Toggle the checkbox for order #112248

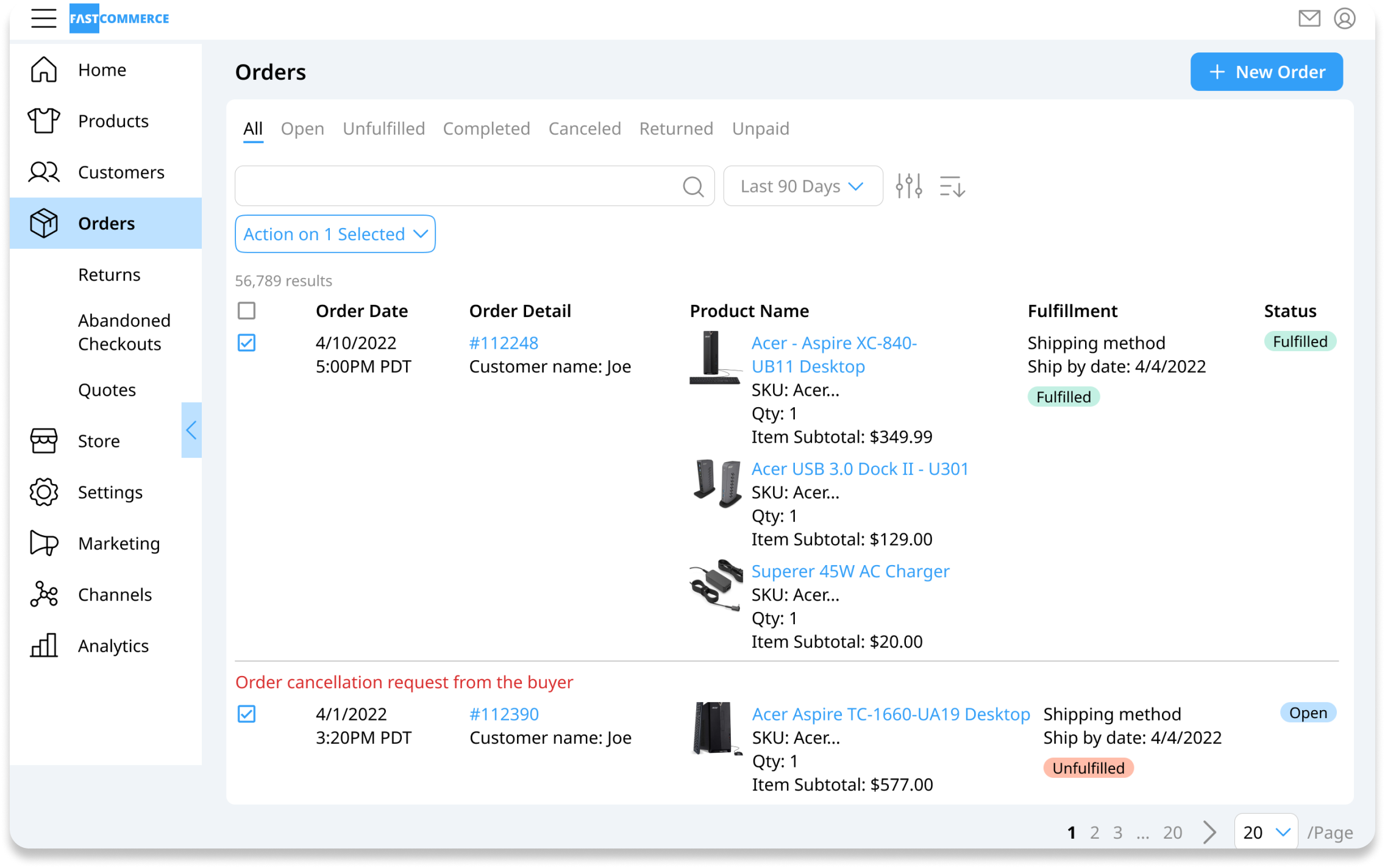(x=247, y=342)
